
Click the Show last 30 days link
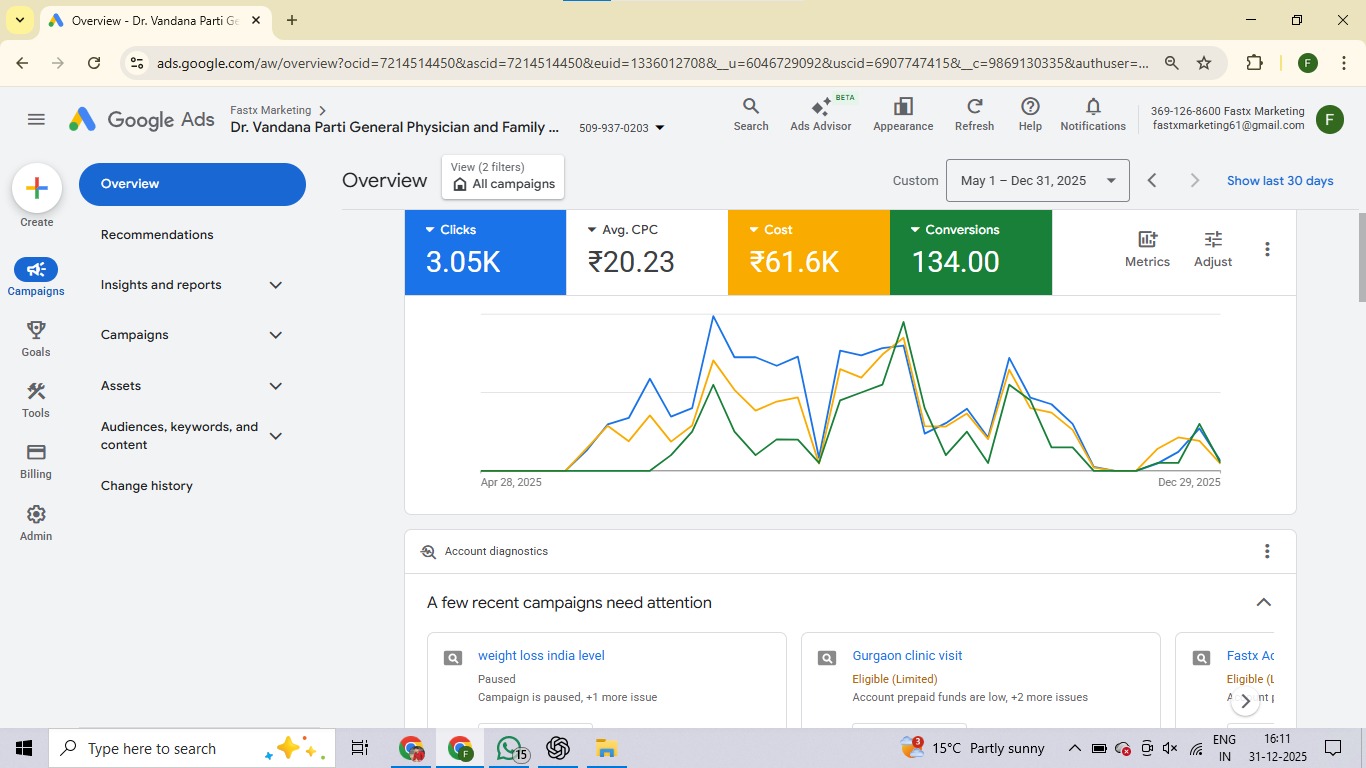coord(1280,180)
